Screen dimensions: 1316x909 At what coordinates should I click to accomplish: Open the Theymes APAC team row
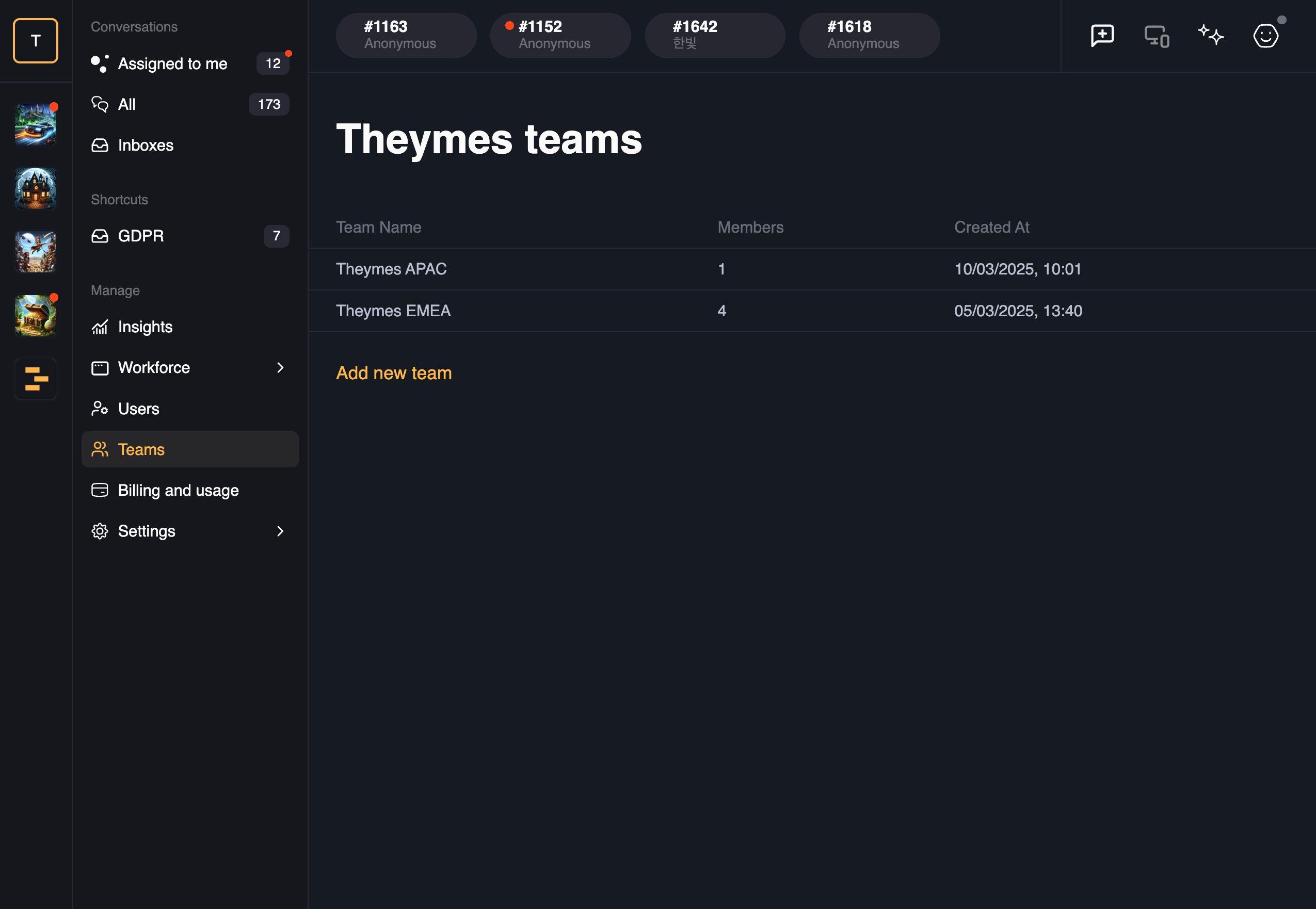[x=391, y=269]
